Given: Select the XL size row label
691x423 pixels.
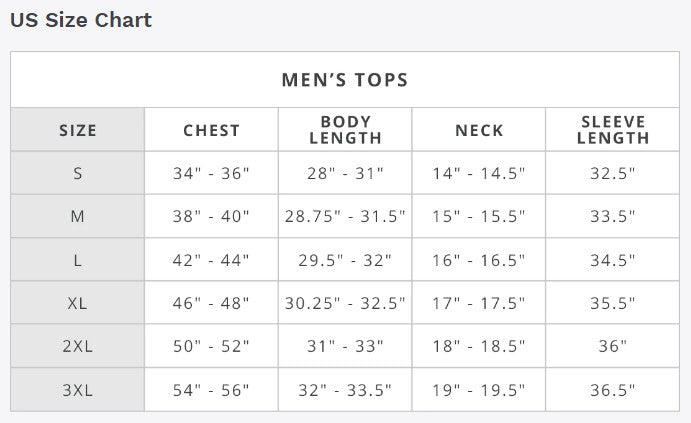Looking at the screenshot, I should pyautogui.click(x=78, y=303).
